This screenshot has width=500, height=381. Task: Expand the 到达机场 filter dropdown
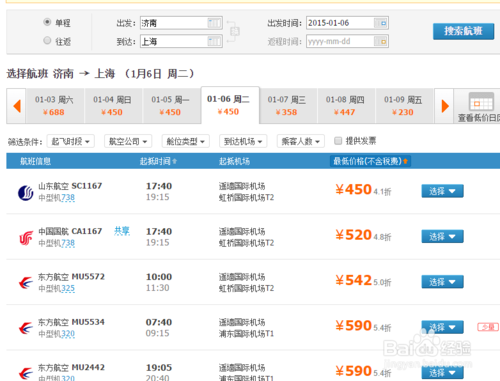pyautogui.click(x=243, y=141)
